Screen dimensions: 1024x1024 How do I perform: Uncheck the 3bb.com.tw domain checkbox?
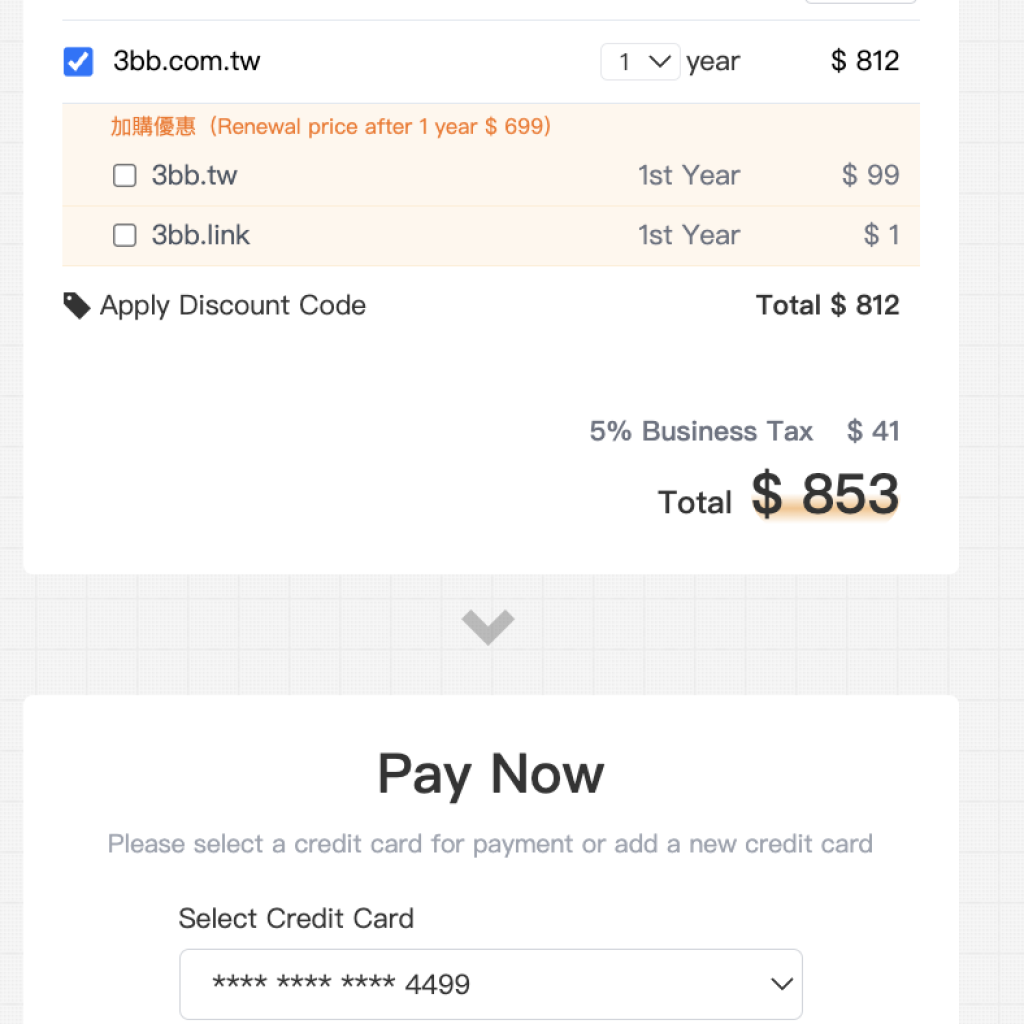click(x=78, y=61)
